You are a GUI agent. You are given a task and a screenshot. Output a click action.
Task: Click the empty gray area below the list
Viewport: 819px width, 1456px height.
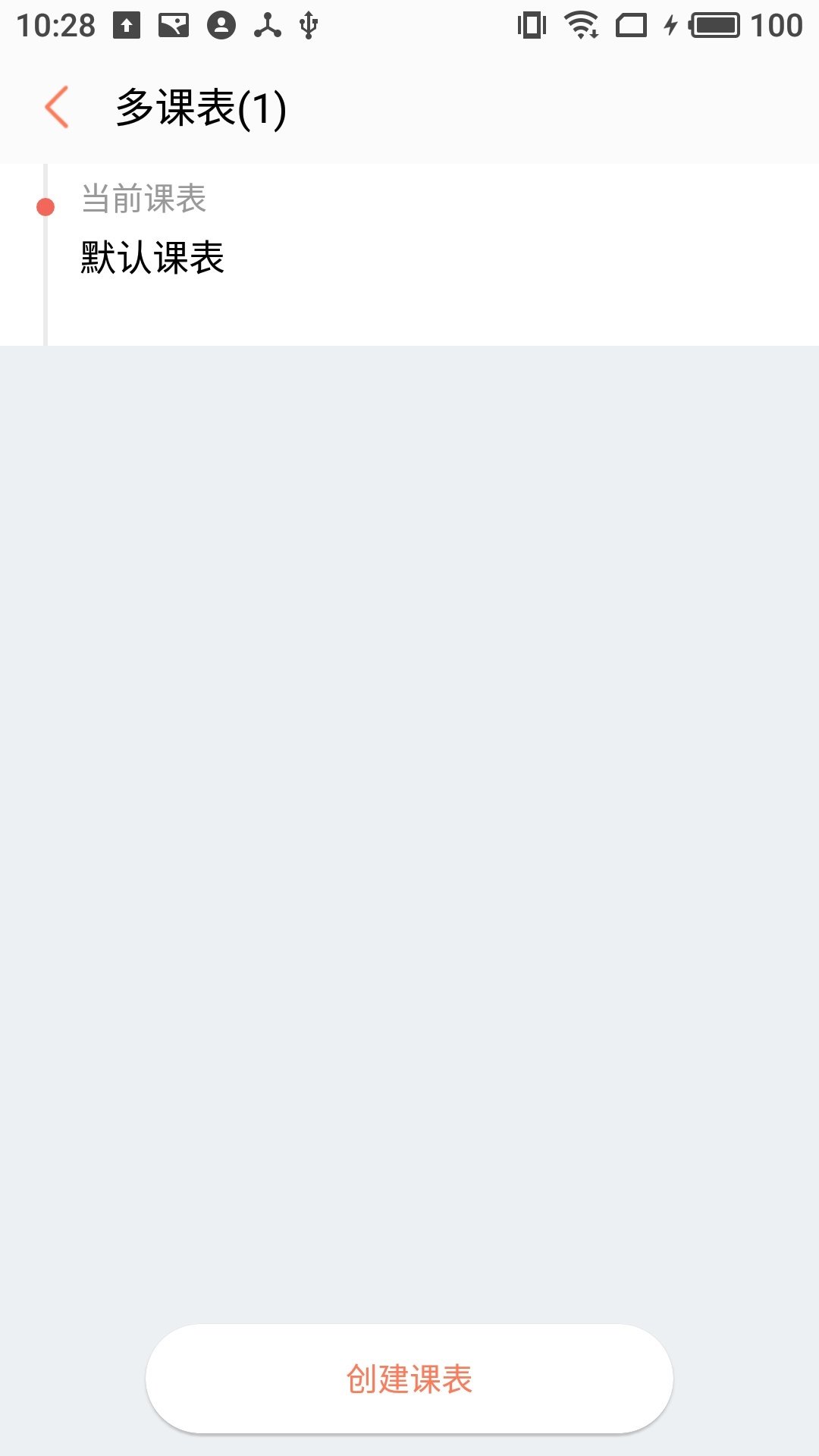coord(409,834)
